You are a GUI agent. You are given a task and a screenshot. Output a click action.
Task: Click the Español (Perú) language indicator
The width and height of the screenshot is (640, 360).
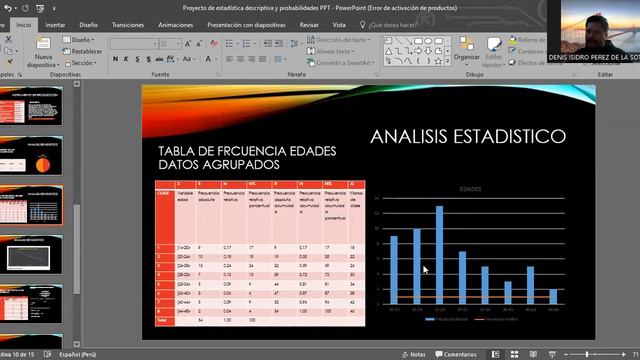[x=78, y=354]
